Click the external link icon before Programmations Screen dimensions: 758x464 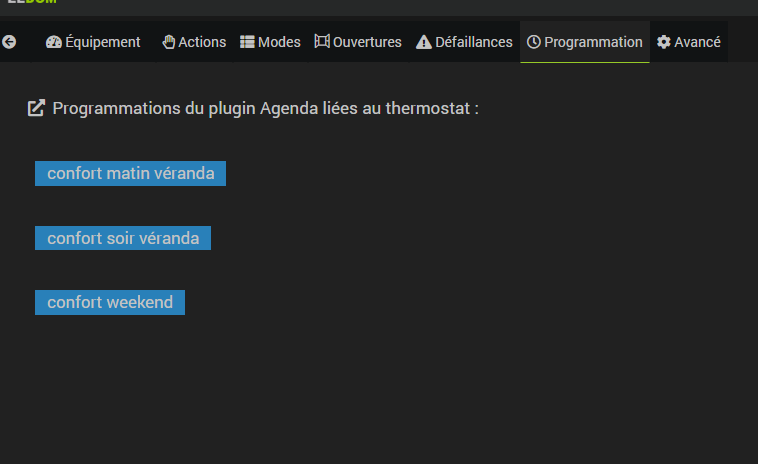pos(36,108)
